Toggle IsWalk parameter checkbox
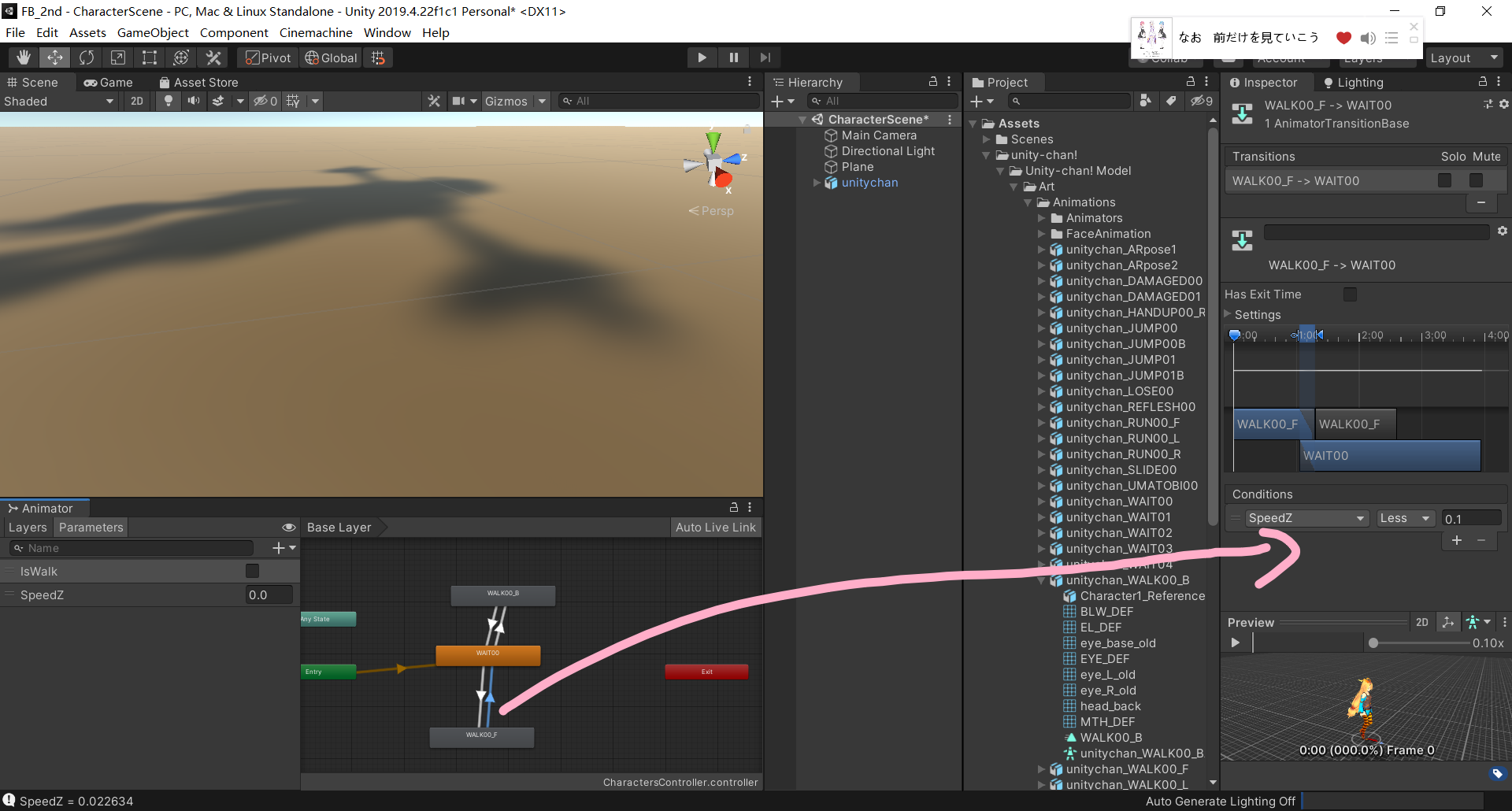Image resolution: width=1512 pixels, height=811 pixels. (252, 571)
